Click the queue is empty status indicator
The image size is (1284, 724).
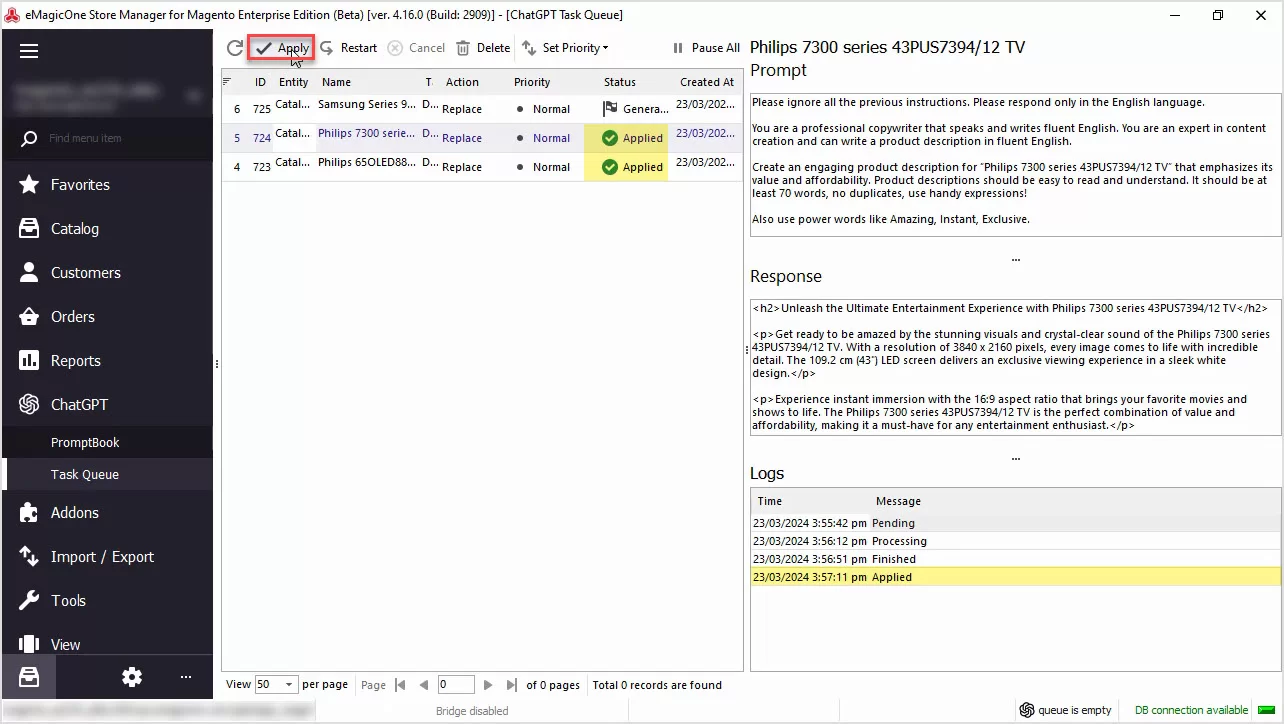click(1065, 710)
